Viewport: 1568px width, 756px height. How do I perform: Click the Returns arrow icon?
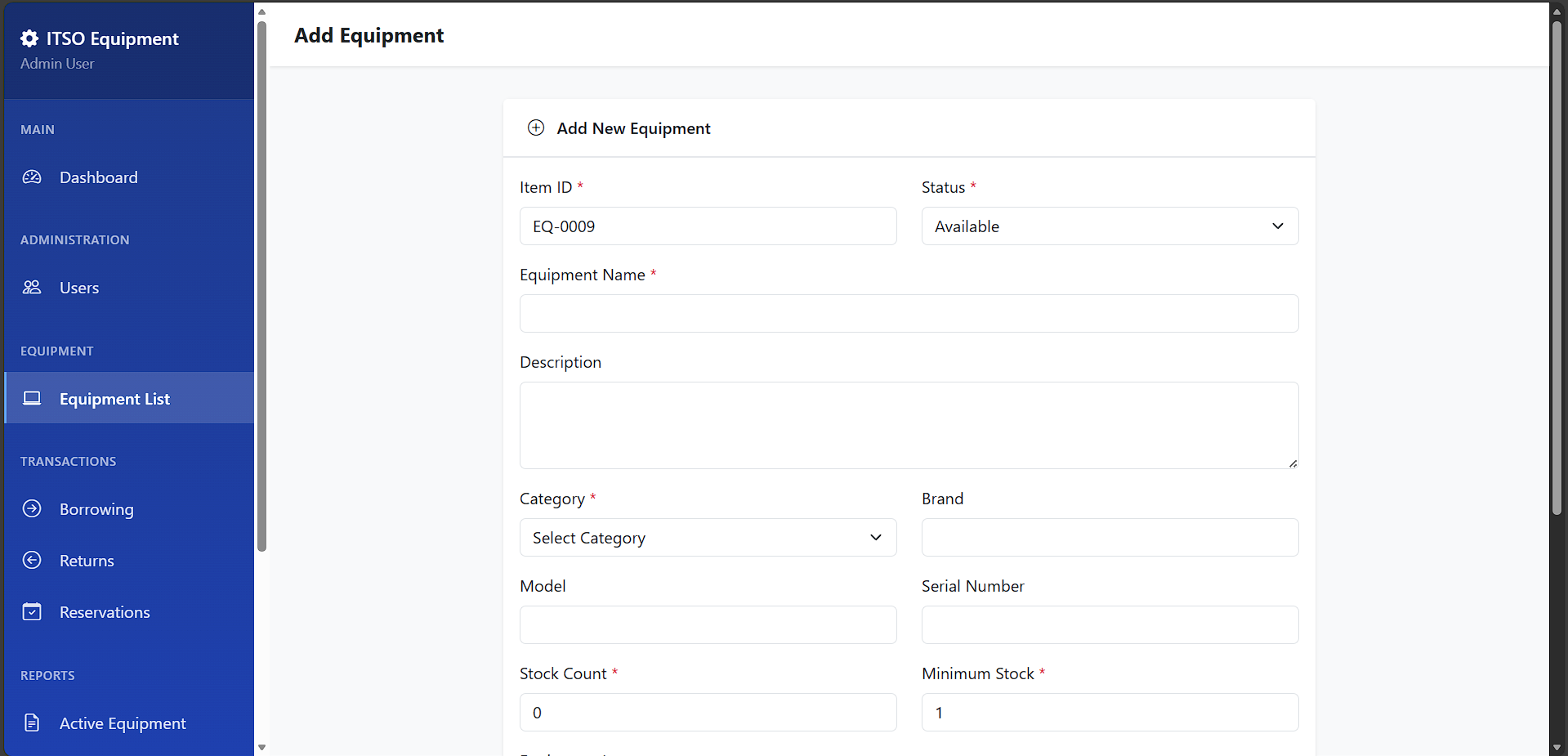tap(32, 561)
